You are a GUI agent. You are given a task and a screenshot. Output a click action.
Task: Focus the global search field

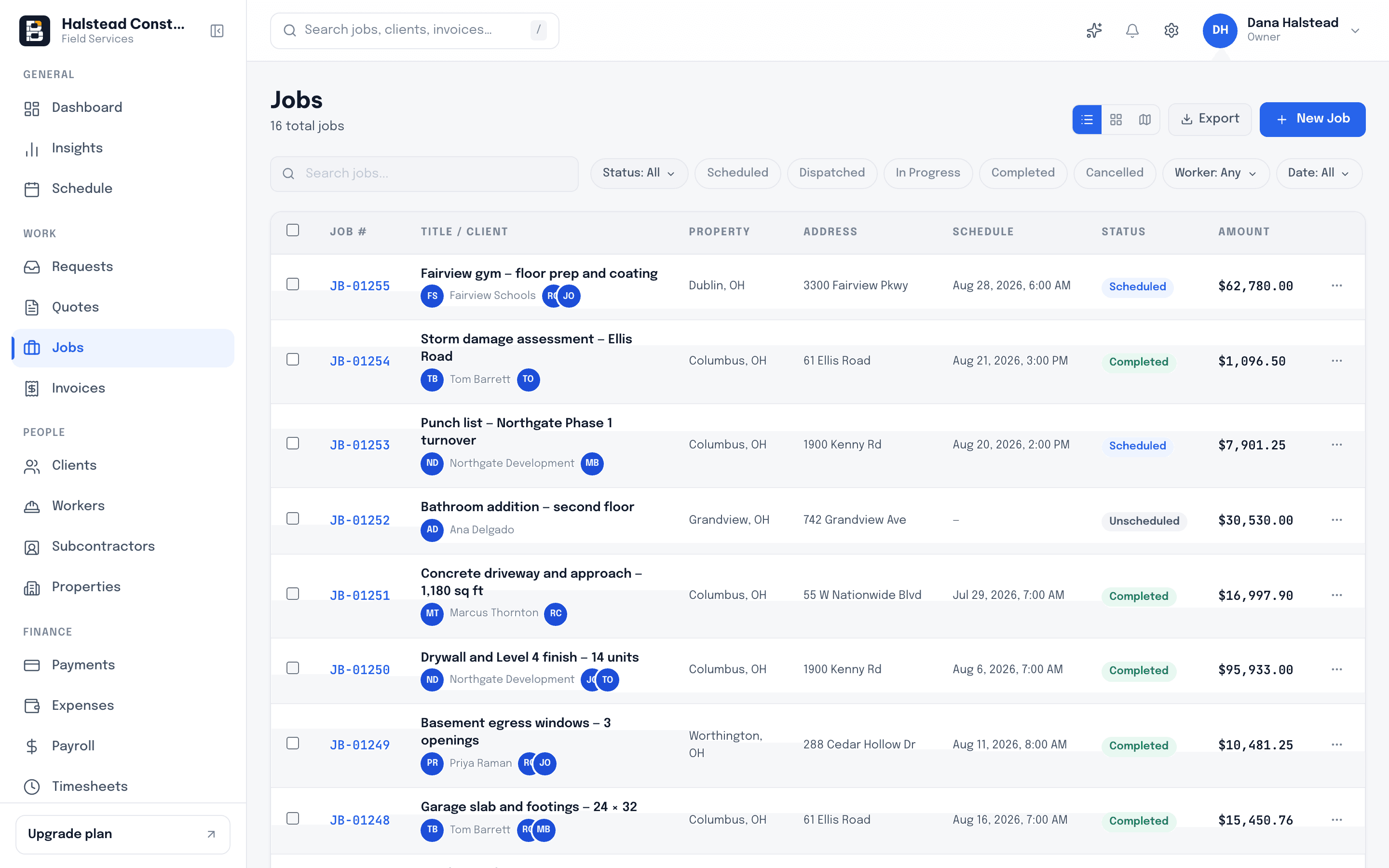tap(414, 30)
